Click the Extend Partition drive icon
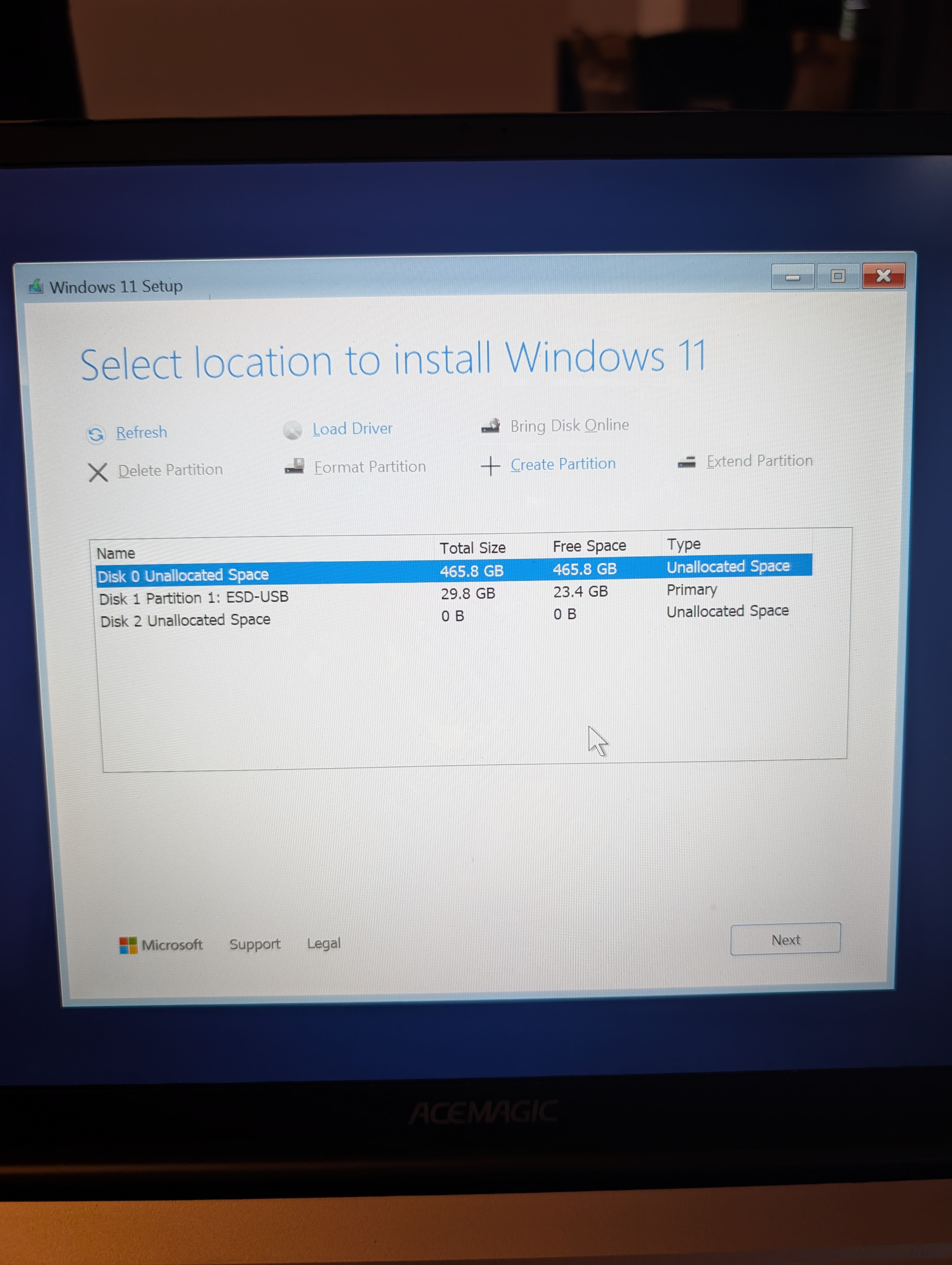This screenshot has height=1265, width=952. pyautogui.click(x=686, y=461)
